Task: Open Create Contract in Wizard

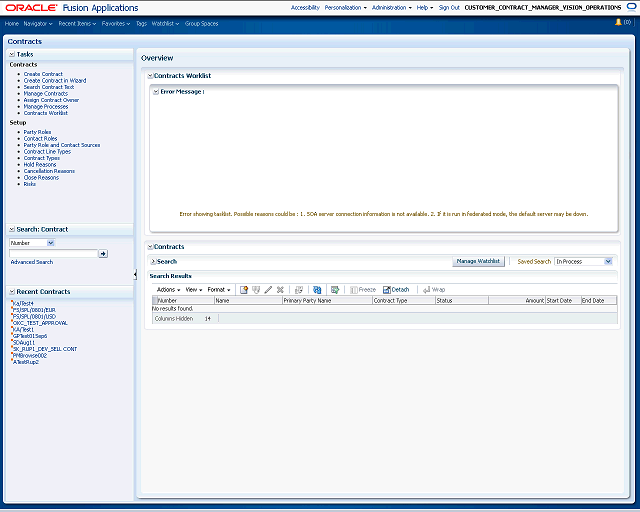Action: [55, 81]
